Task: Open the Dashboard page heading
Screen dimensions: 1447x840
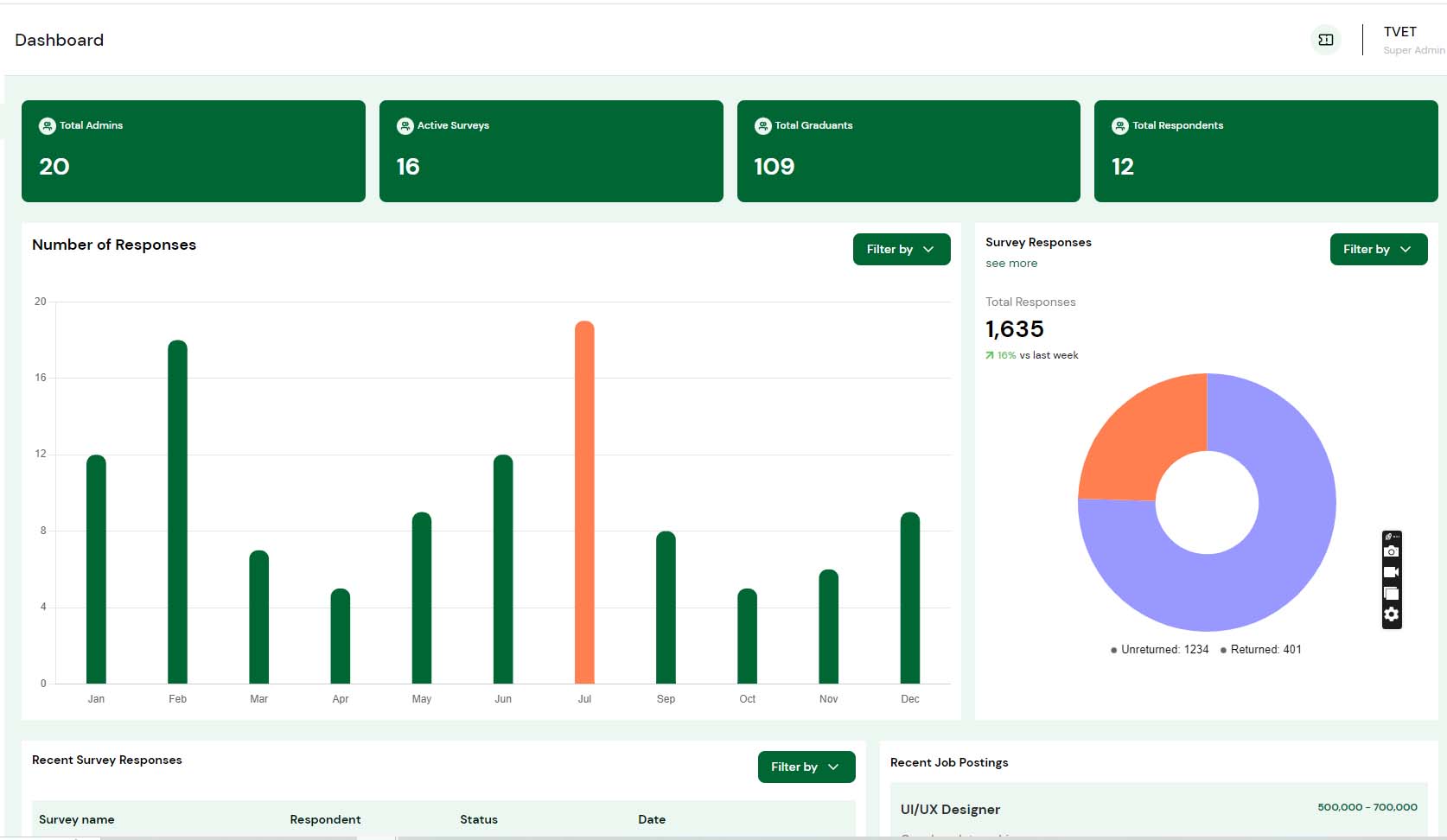Action: point(59,40)
